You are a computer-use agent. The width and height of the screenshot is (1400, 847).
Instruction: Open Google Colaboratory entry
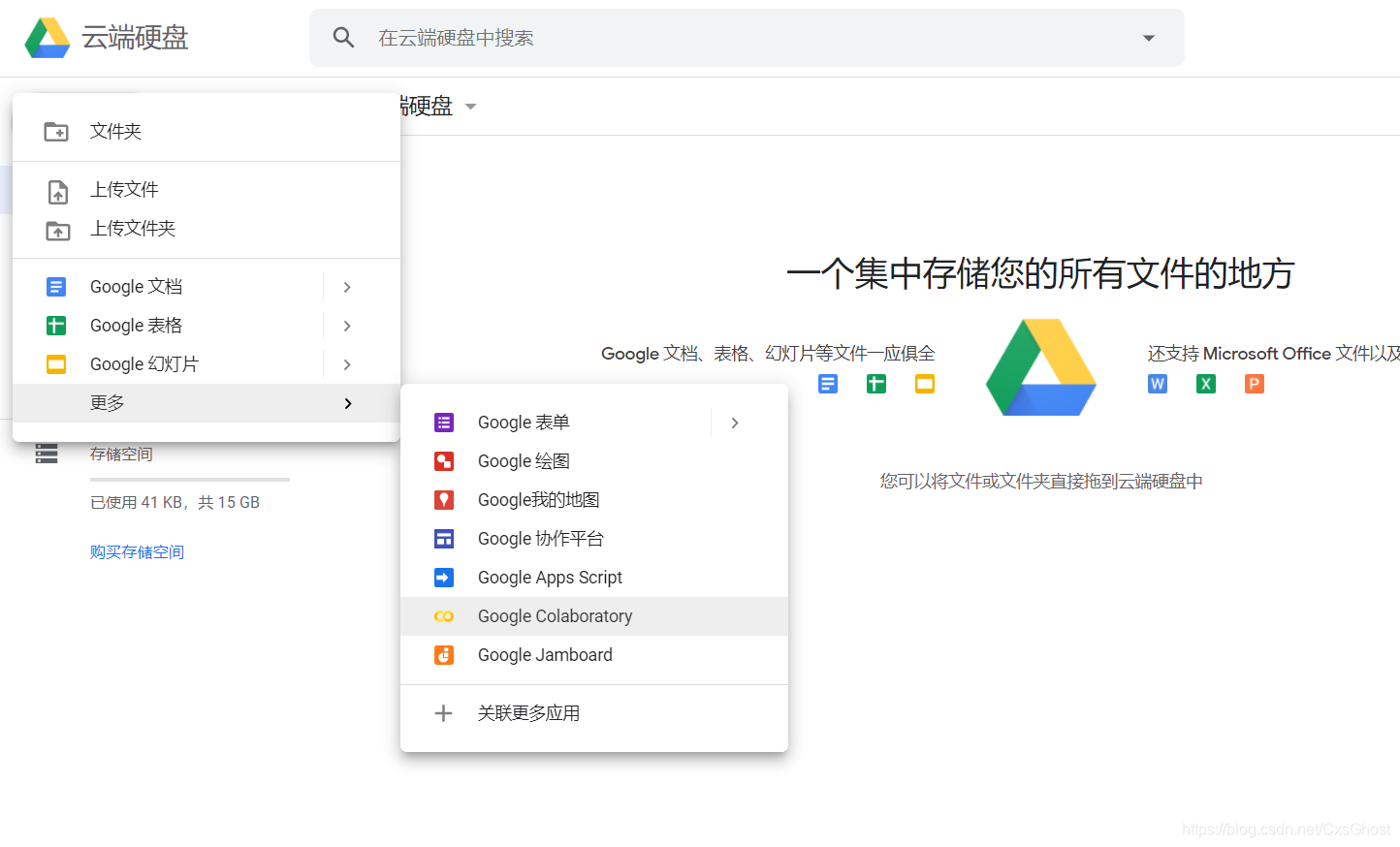tap(594, 616)
